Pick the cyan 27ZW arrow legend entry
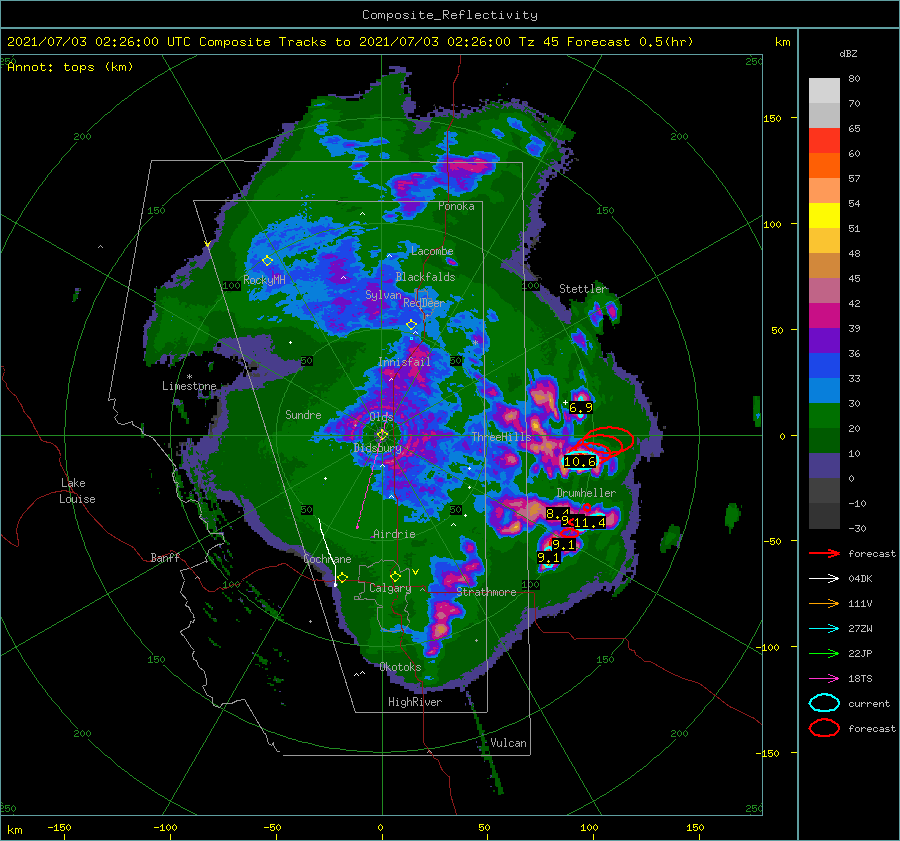The width and height of the screenshot is (900, 841). tap(824, 629)
